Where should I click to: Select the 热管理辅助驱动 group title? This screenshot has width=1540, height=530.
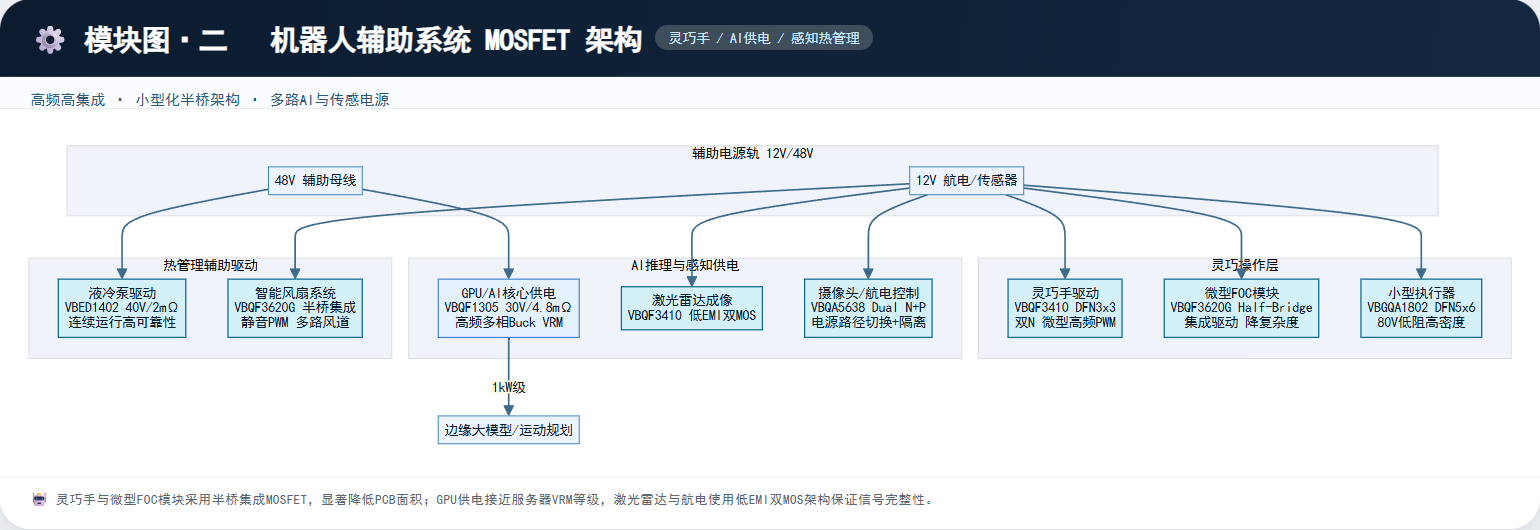point(211,265)
